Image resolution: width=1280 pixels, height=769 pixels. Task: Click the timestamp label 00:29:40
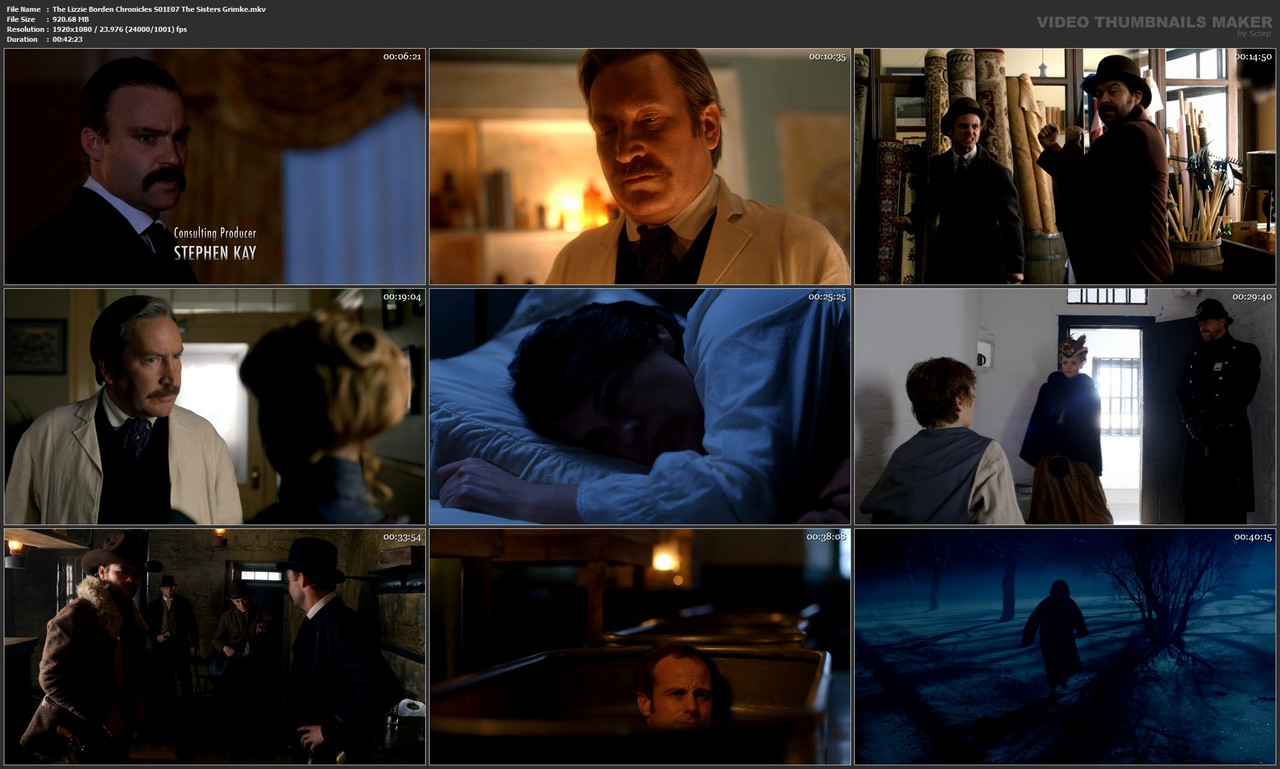(x=1250, y=296)
